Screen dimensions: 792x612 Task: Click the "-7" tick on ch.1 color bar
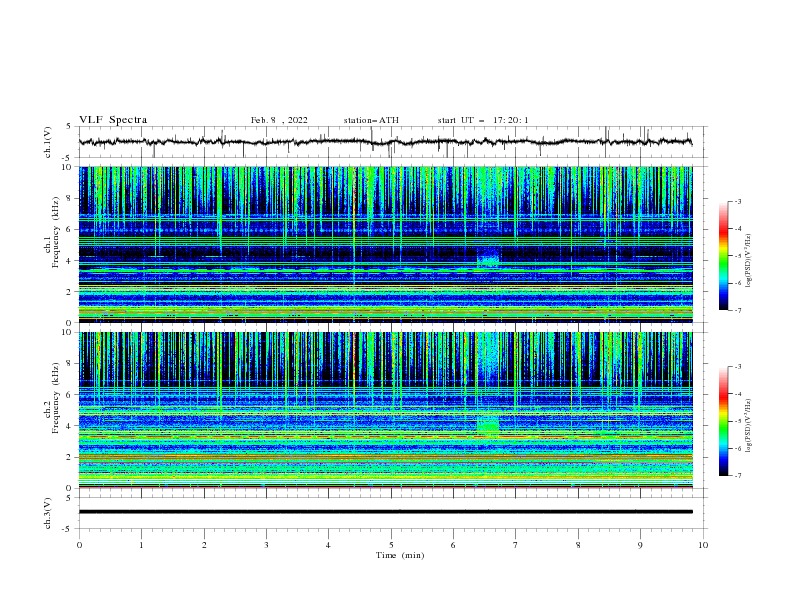click(x=737, y=310)
